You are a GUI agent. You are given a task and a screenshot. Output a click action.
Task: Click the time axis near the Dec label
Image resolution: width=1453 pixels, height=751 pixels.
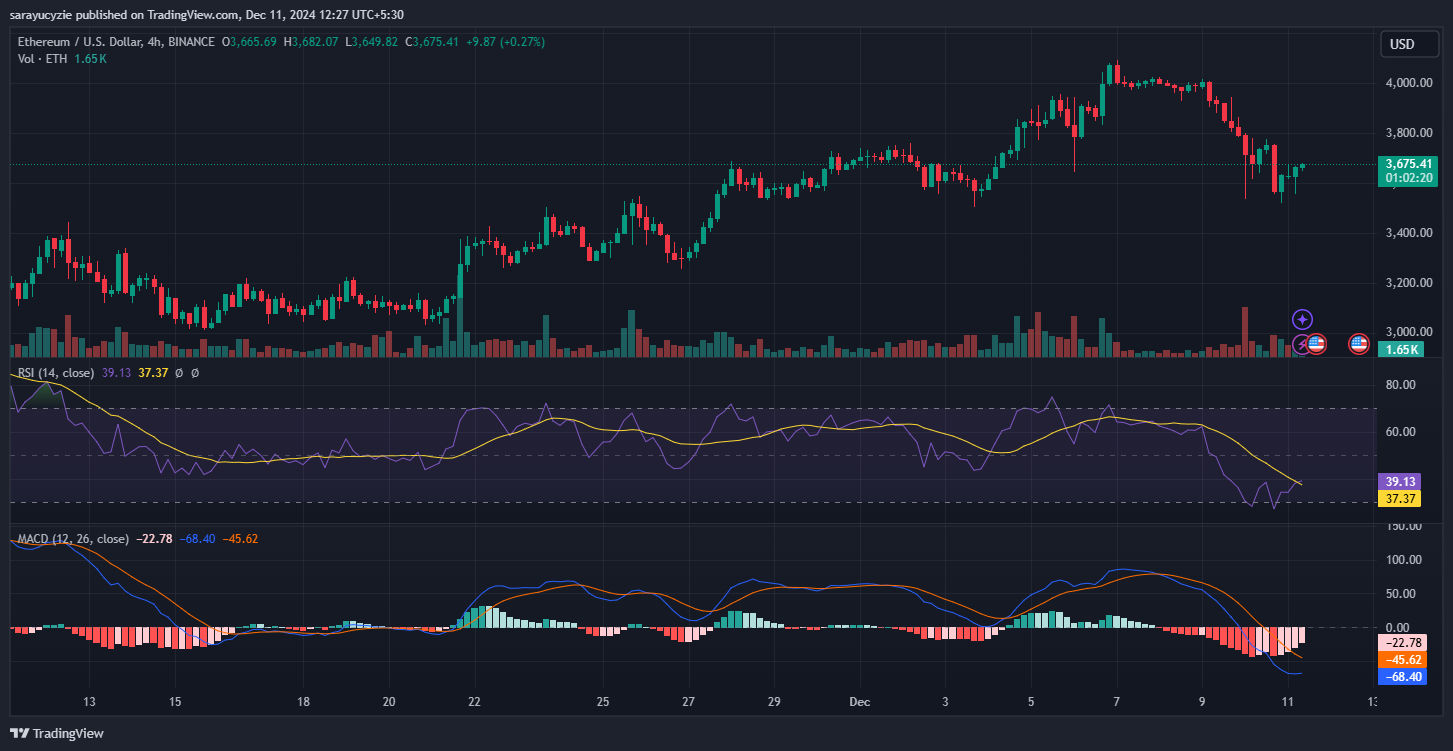[x=859, y=702]
